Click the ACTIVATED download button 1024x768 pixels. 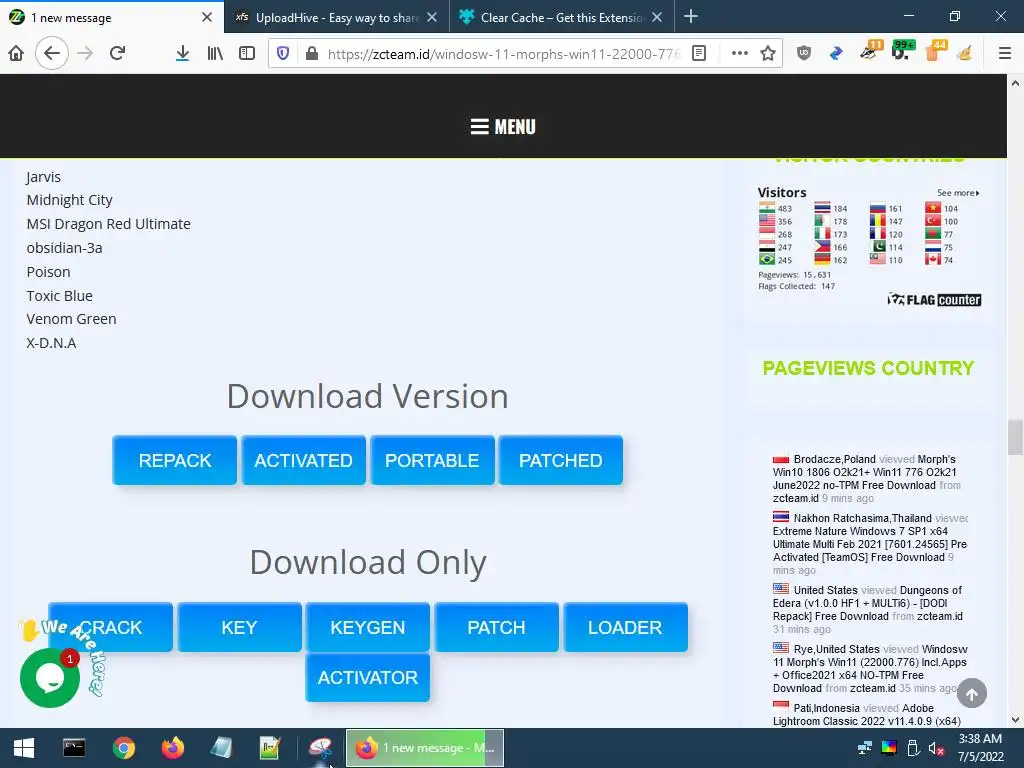pyautogui.click(x=304, y=460)
